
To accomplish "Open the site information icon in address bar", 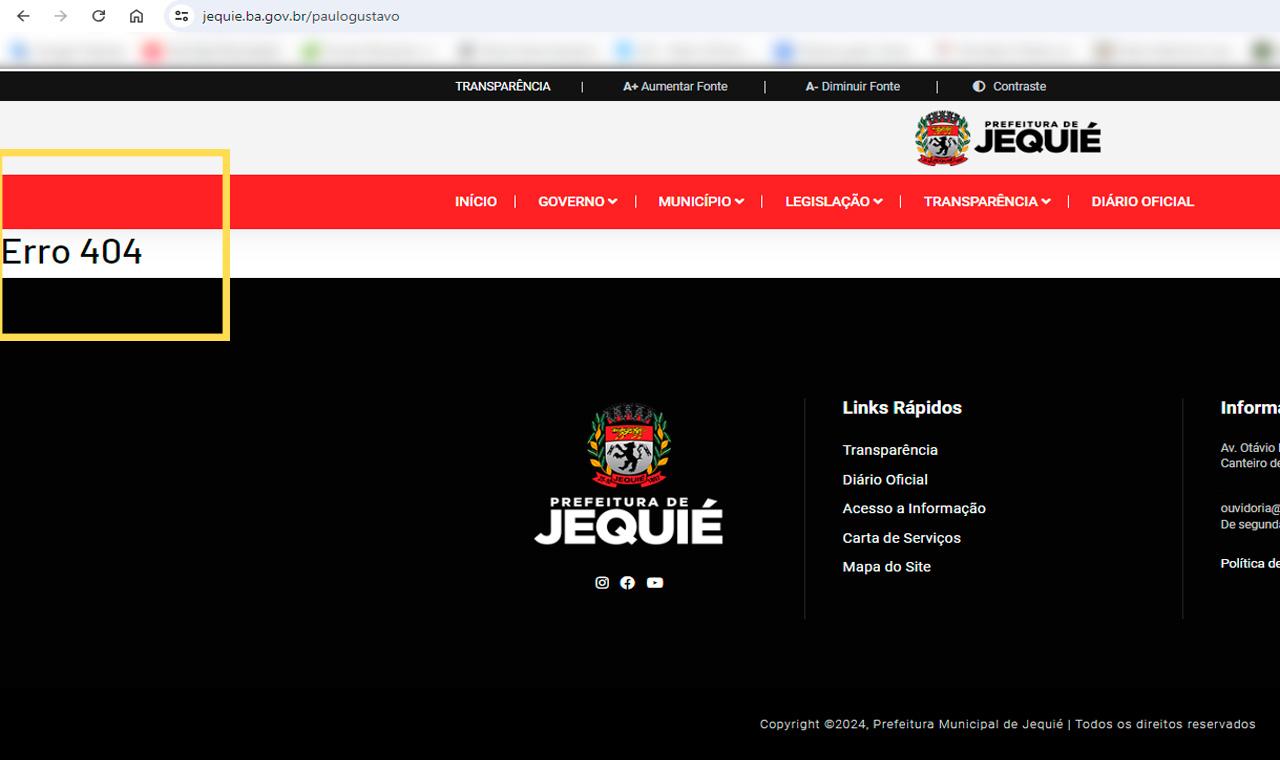I will point(181,16).
